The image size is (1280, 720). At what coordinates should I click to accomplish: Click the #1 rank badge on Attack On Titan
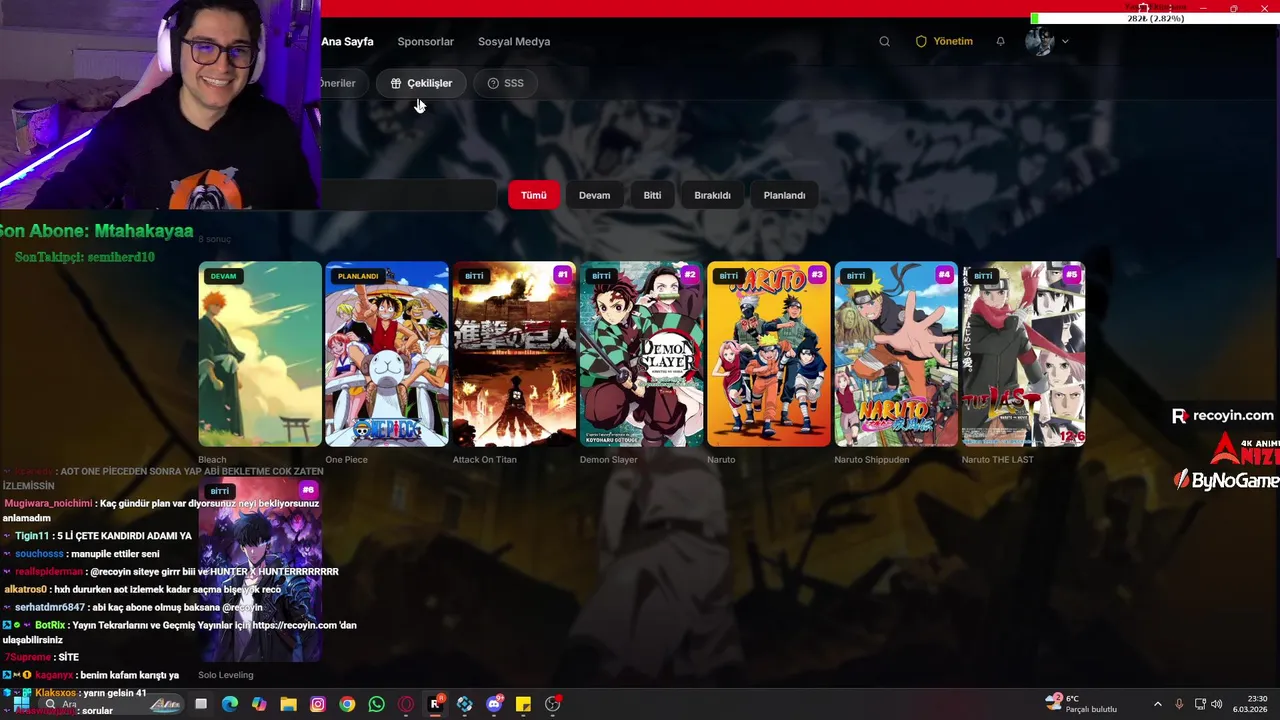tap(562, 275)
